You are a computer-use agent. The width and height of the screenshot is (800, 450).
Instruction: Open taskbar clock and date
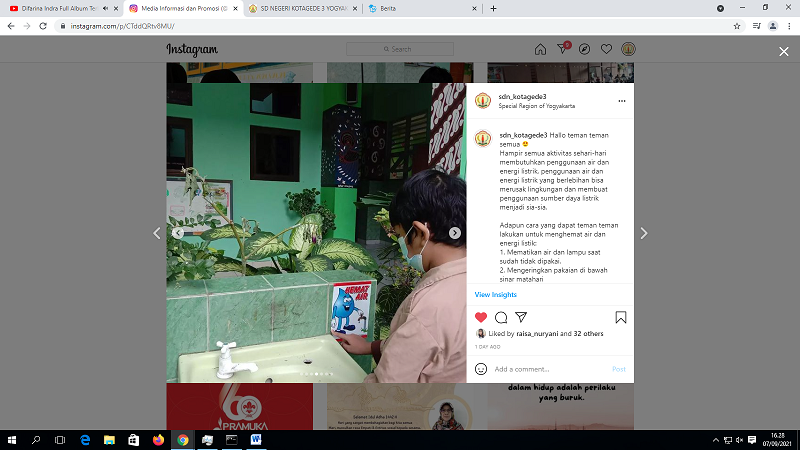tap(777, 440)
